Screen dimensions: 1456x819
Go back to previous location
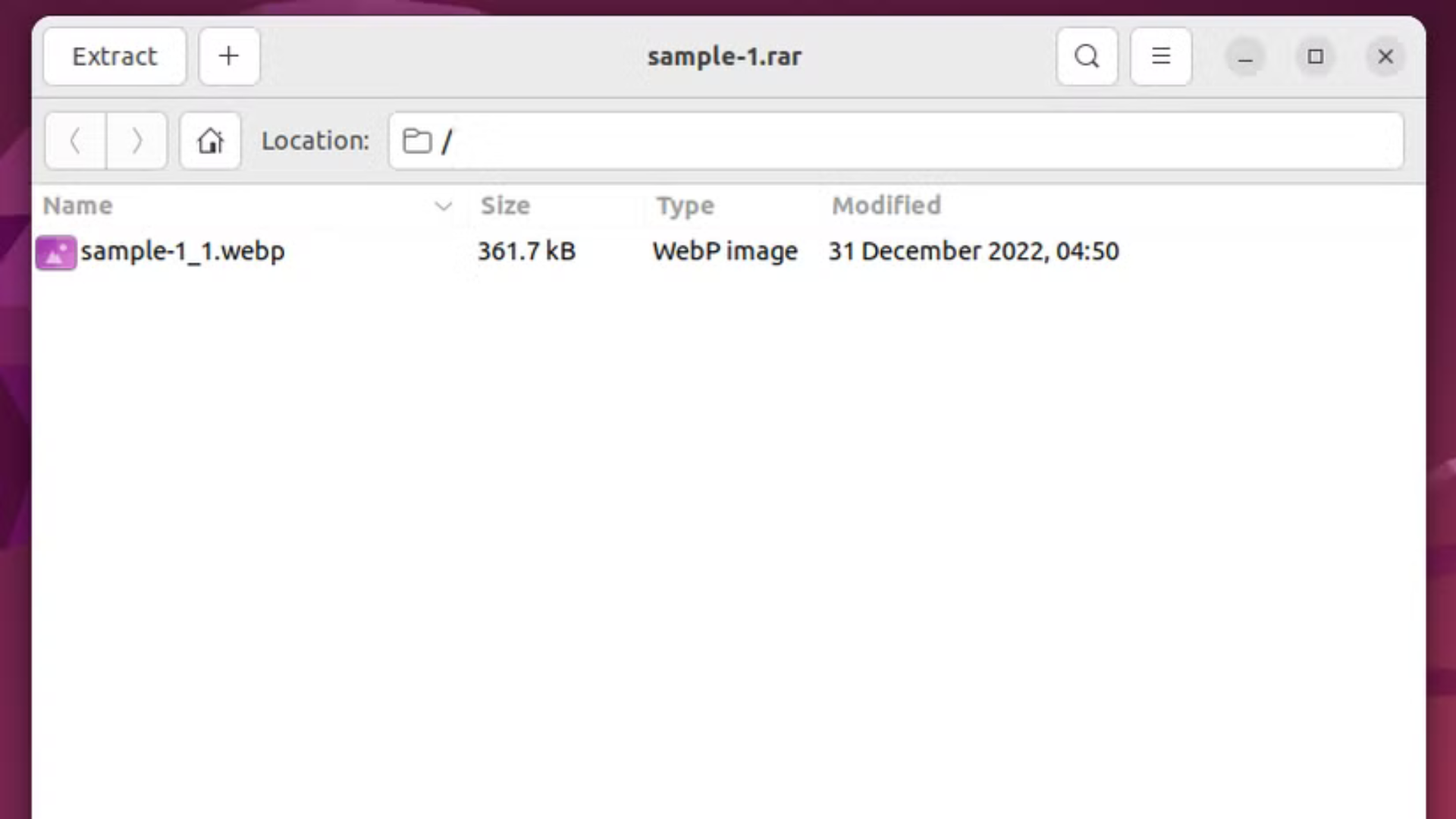(x=75, y=141)
